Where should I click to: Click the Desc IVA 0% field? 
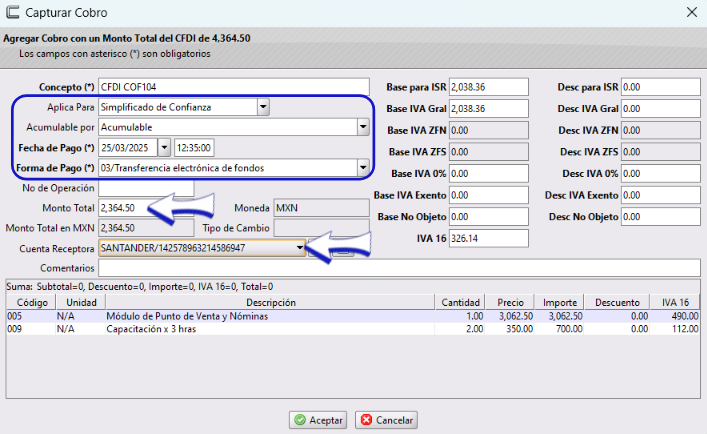pyautogui.click(x=661, y=174)
